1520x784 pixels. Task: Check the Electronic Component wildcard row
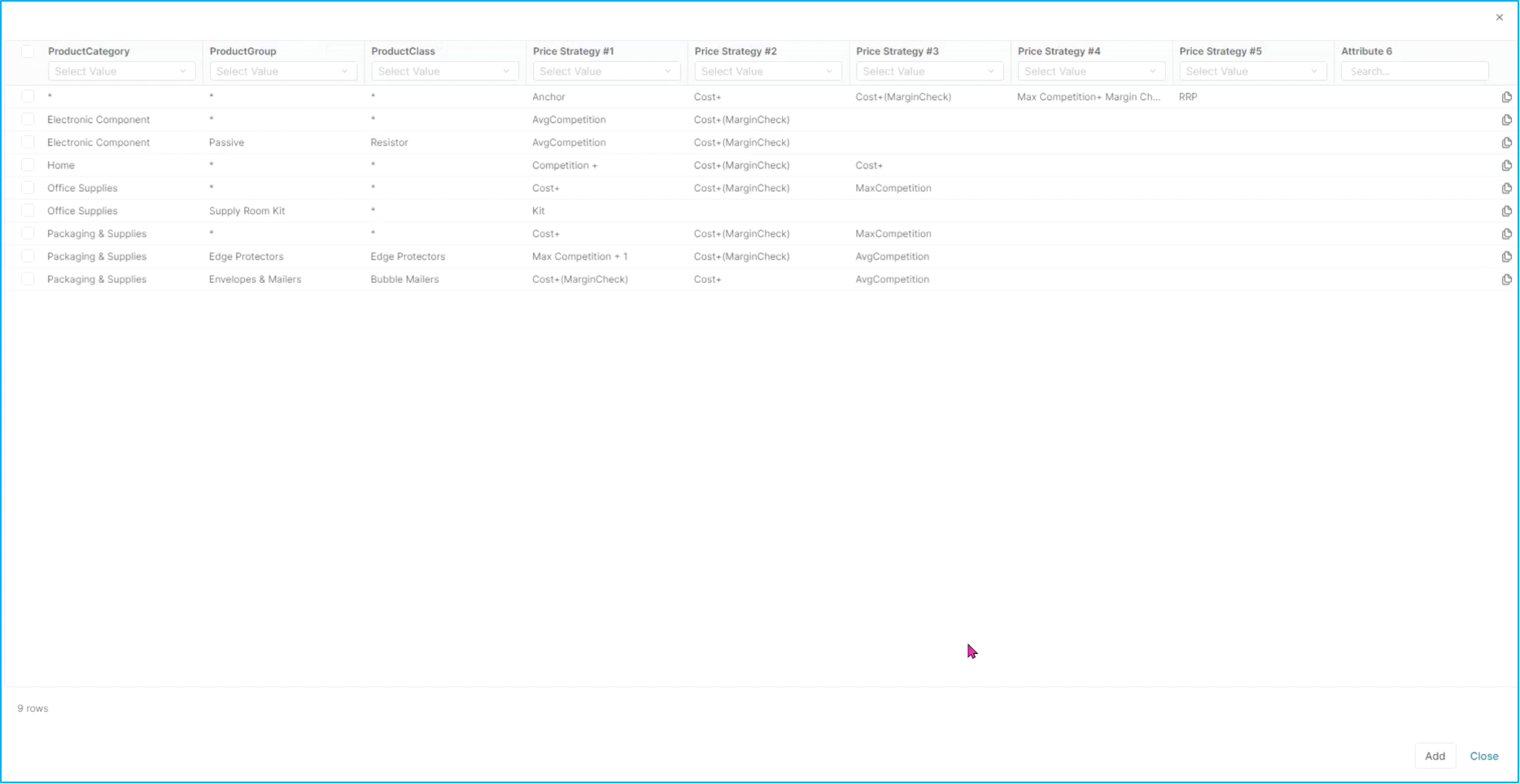click(x=28, y=120)
